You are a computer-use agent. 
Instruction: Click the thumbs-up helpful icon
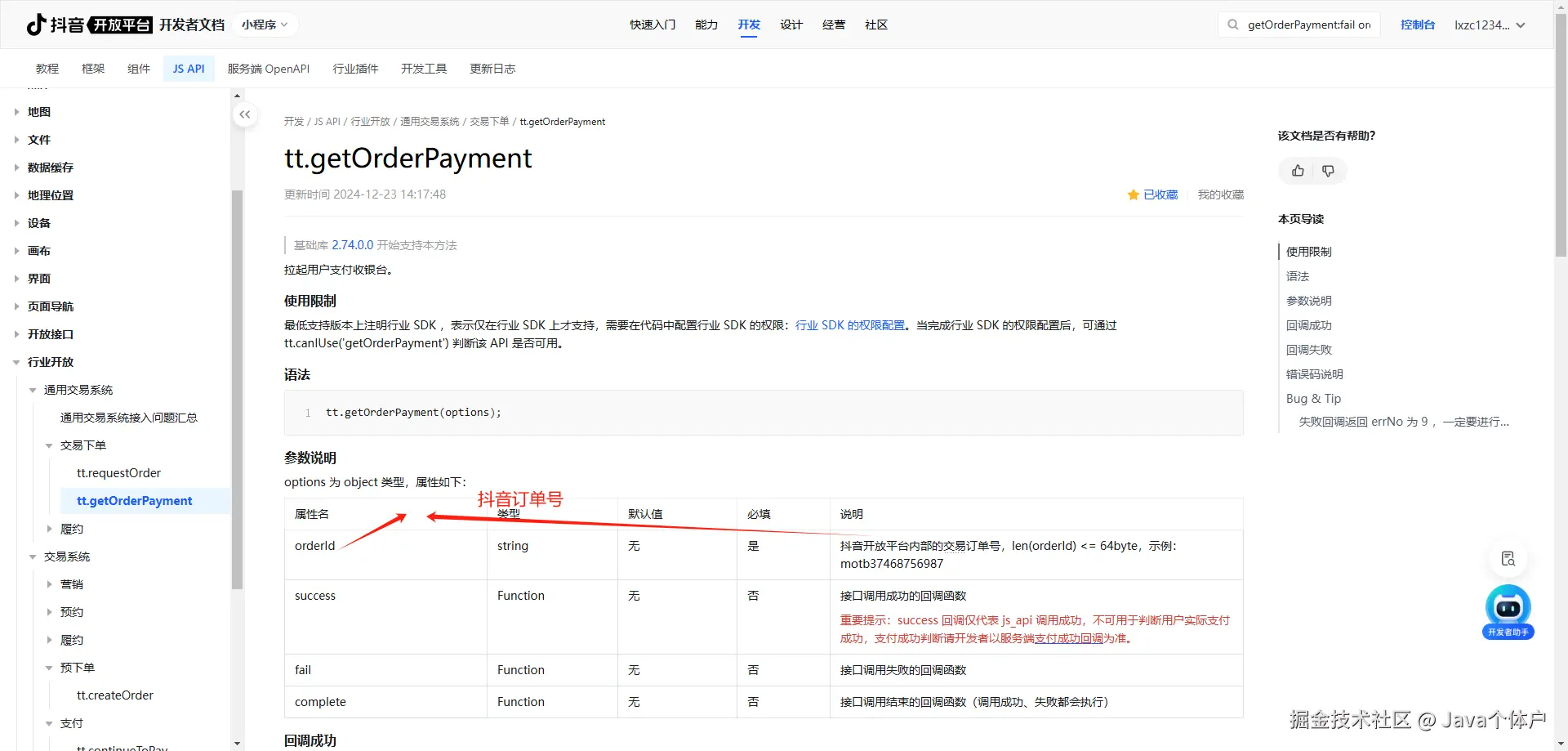tap(1298, 171)
